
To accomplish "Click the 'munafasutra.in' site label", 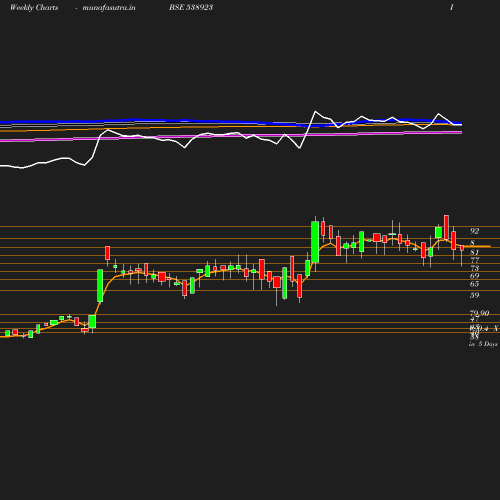I will pos(109,8).
